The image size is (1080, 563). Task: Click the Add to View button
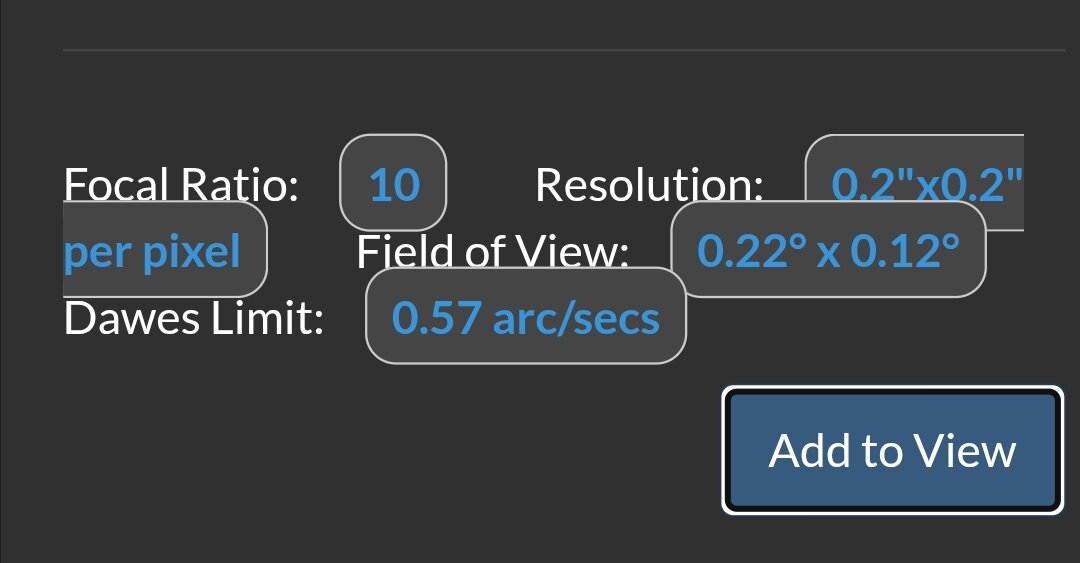(892, 451)
